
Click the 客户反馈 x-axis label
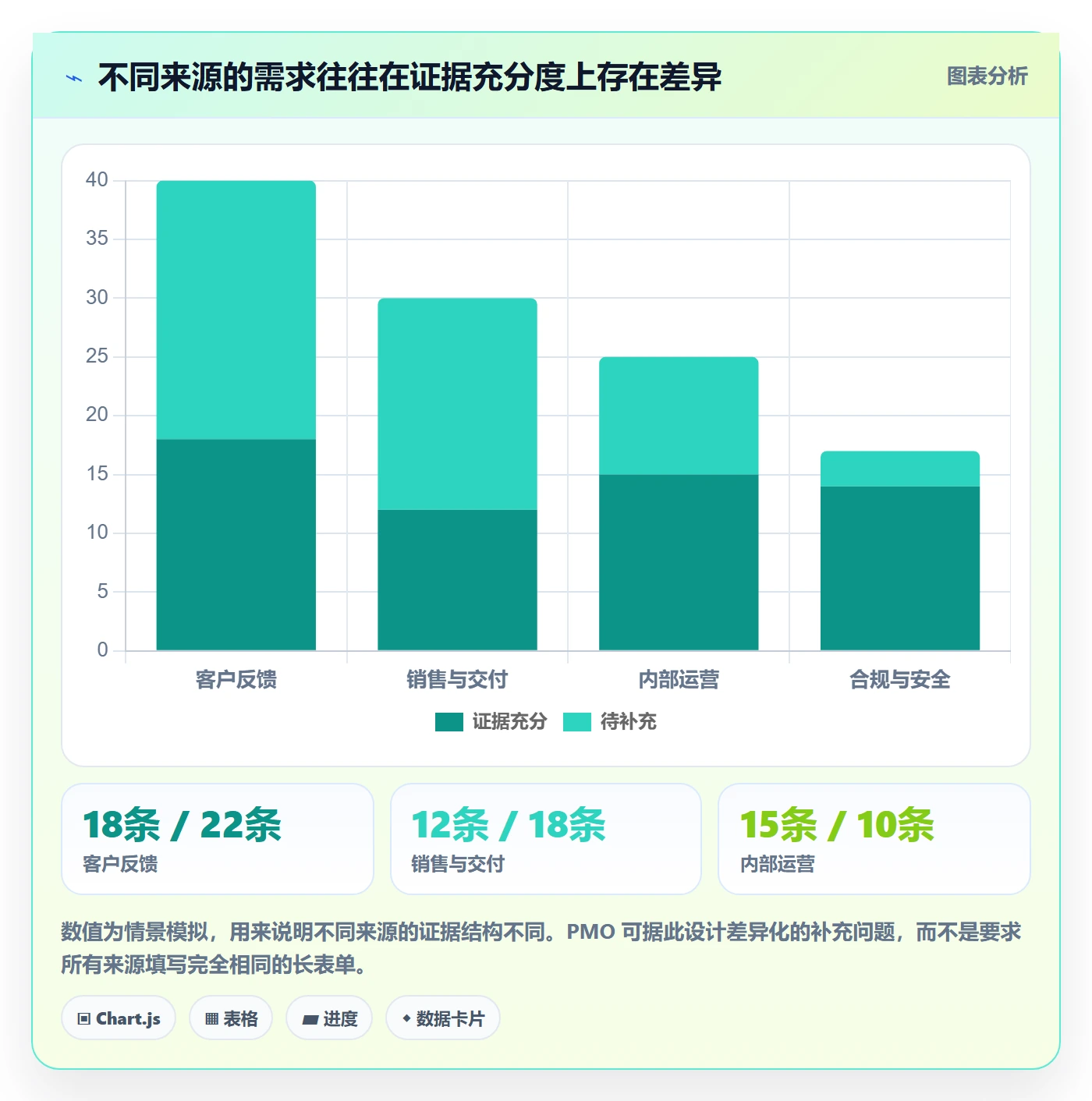pyautogui.click(x=236, y=680)
